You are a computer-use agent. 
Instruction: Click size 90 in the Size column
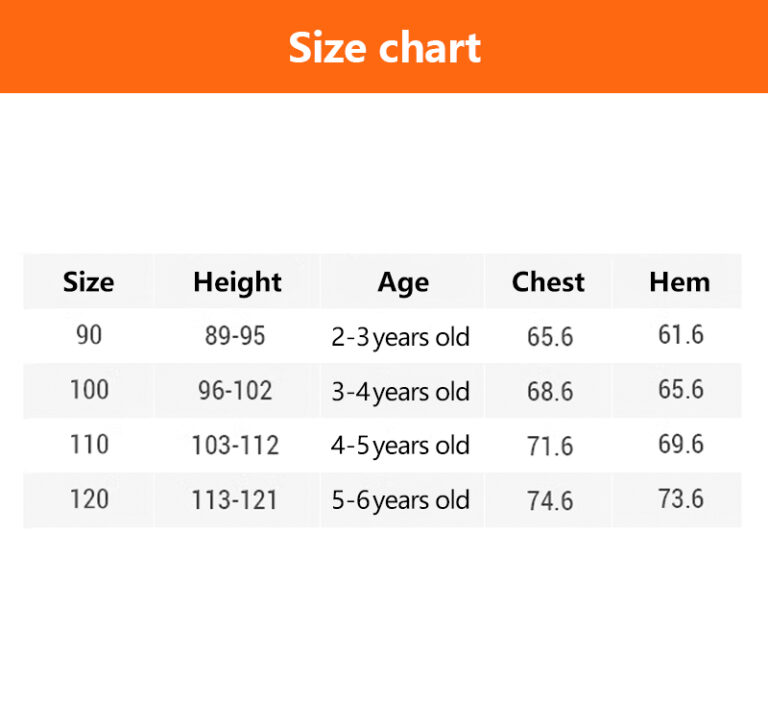pyautogui.click(x=88, y=335)
